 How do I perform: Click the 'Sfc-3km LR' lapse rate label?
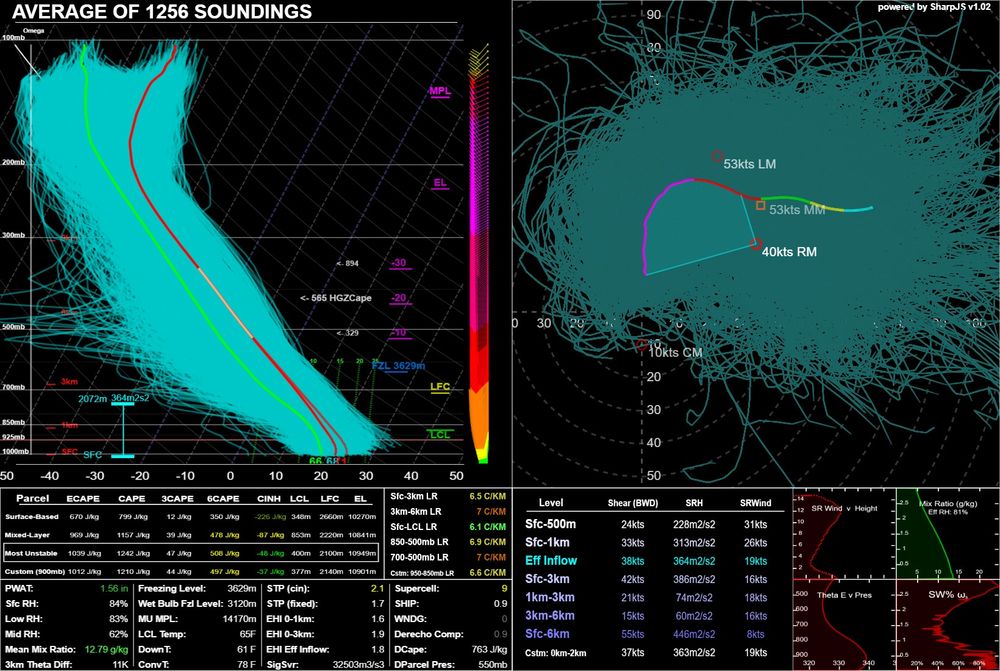pyautogui.click(x=416, y=496)
